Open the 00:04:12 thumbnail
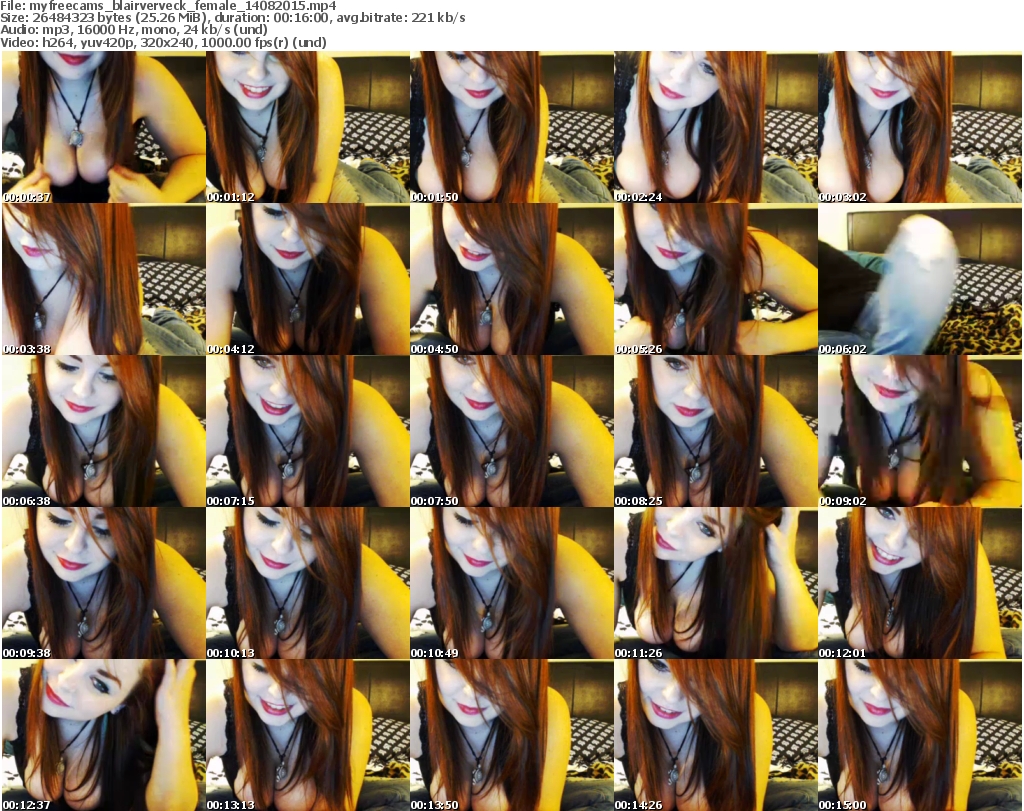 [308, 279]
